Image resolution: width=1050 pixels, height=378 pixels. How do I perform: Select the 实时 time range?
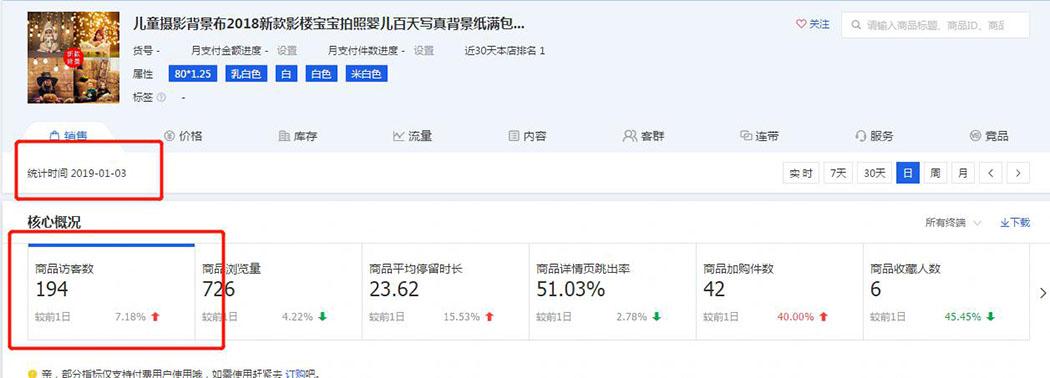(801, 173)
